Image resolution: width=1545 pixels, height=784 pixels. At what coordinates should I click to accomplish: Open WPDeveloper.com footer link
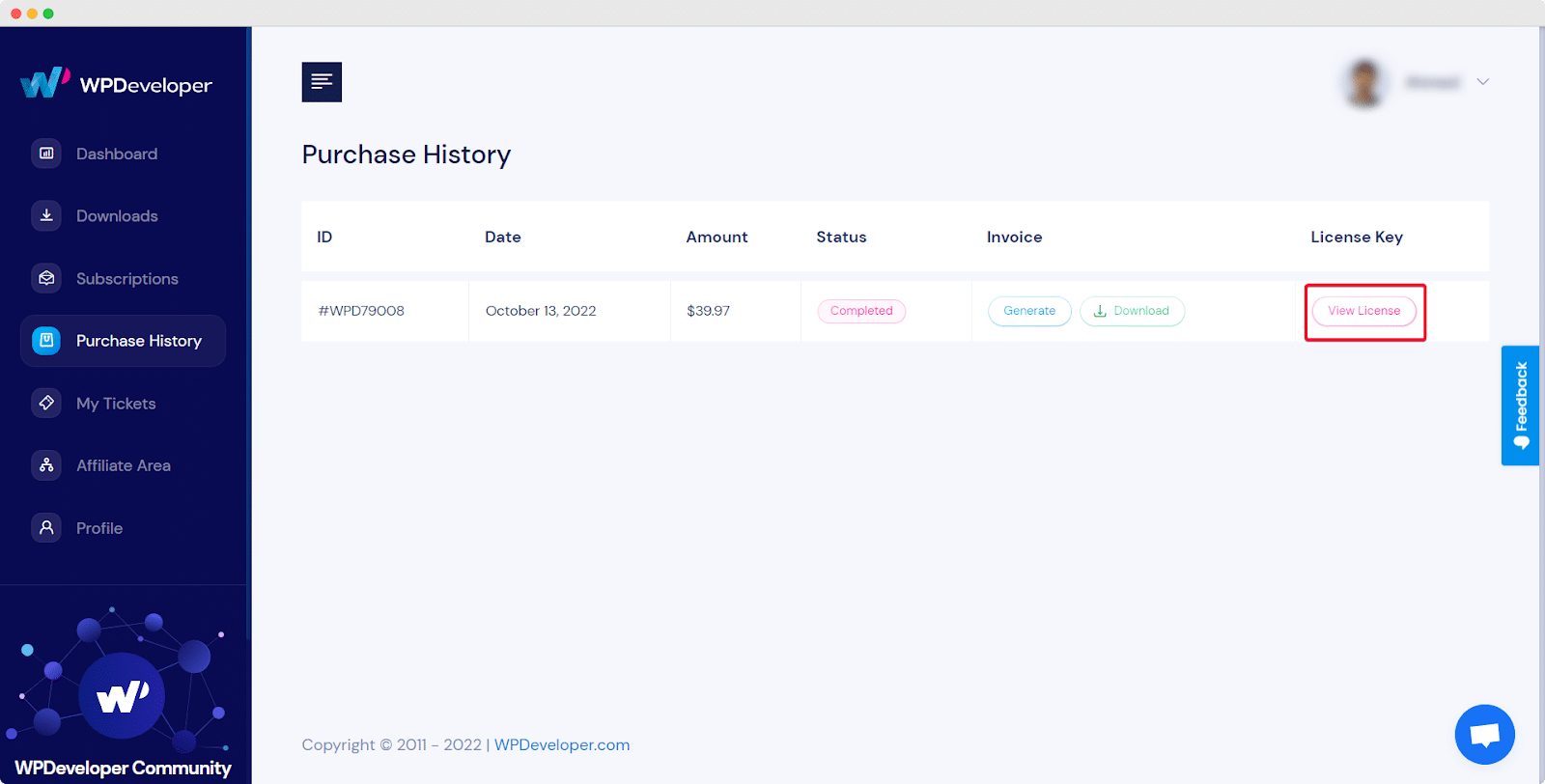[562, 744]
